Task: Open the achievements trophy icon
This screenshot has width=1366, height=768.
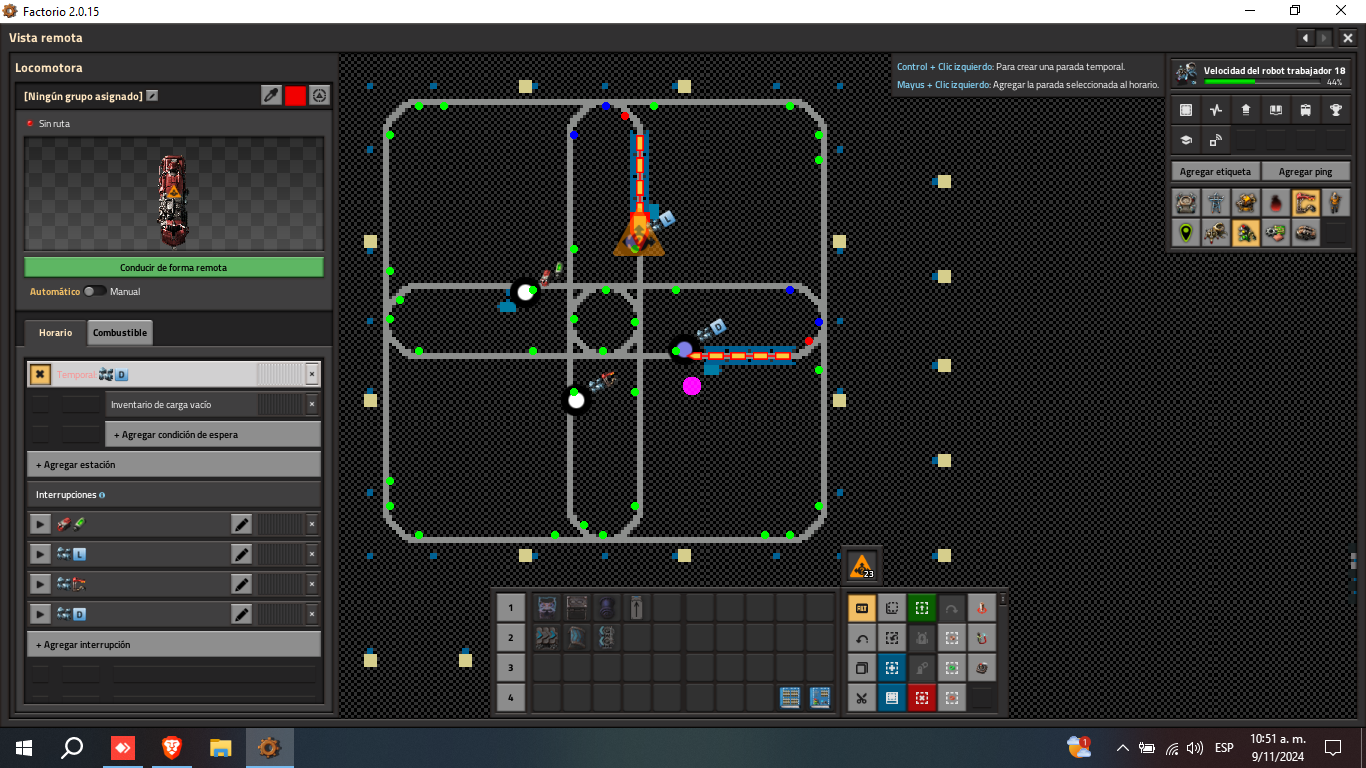Action: [x=1336, y=110]
